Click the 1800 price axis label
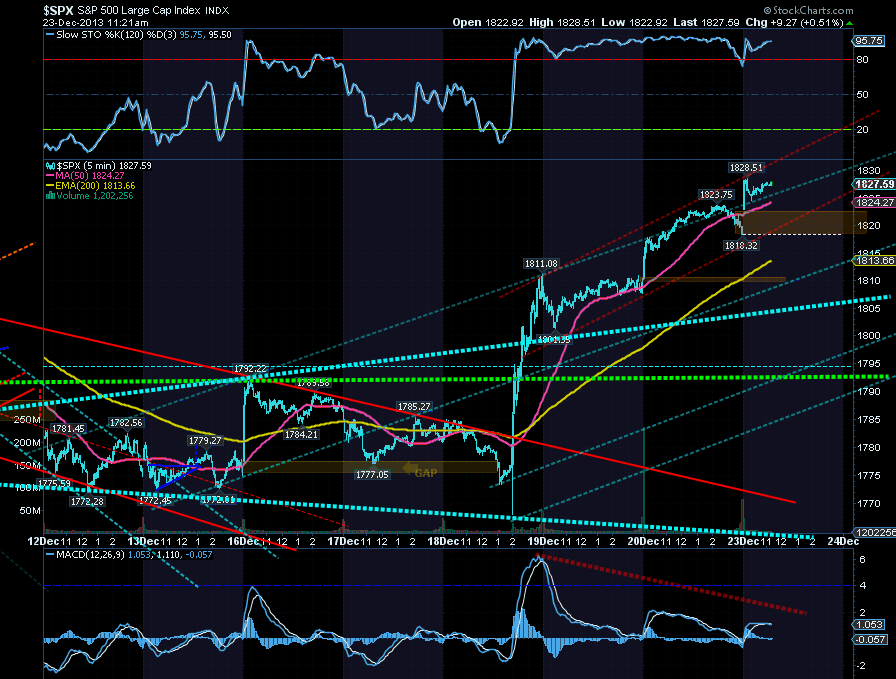The width and height of the screenshot is (896, 679). [869, 335]
